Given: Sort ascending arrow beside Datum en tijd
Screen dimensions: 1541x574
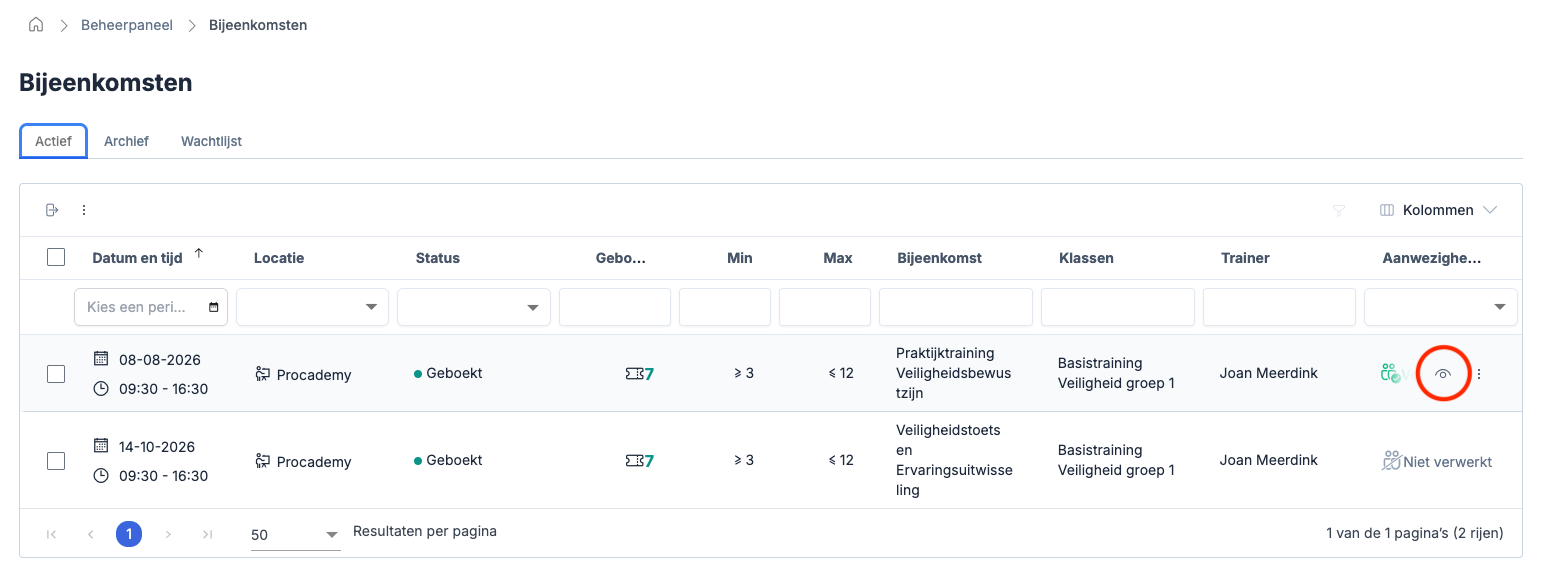Looking at the screenshot, I should click(199, 254).
